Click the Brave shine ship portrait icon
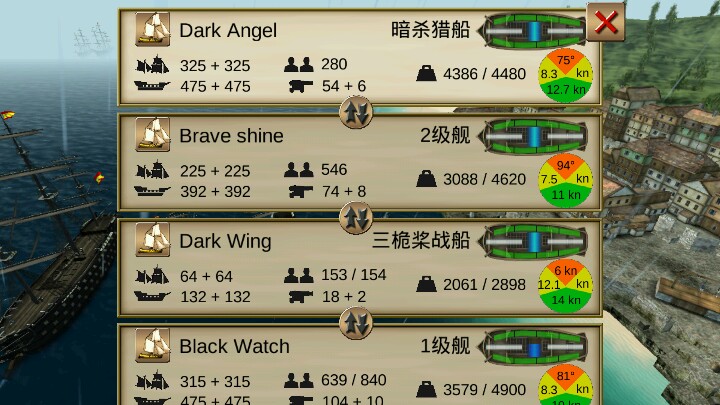This screenshot has width=720, height=405. click(x=153, y=135)
